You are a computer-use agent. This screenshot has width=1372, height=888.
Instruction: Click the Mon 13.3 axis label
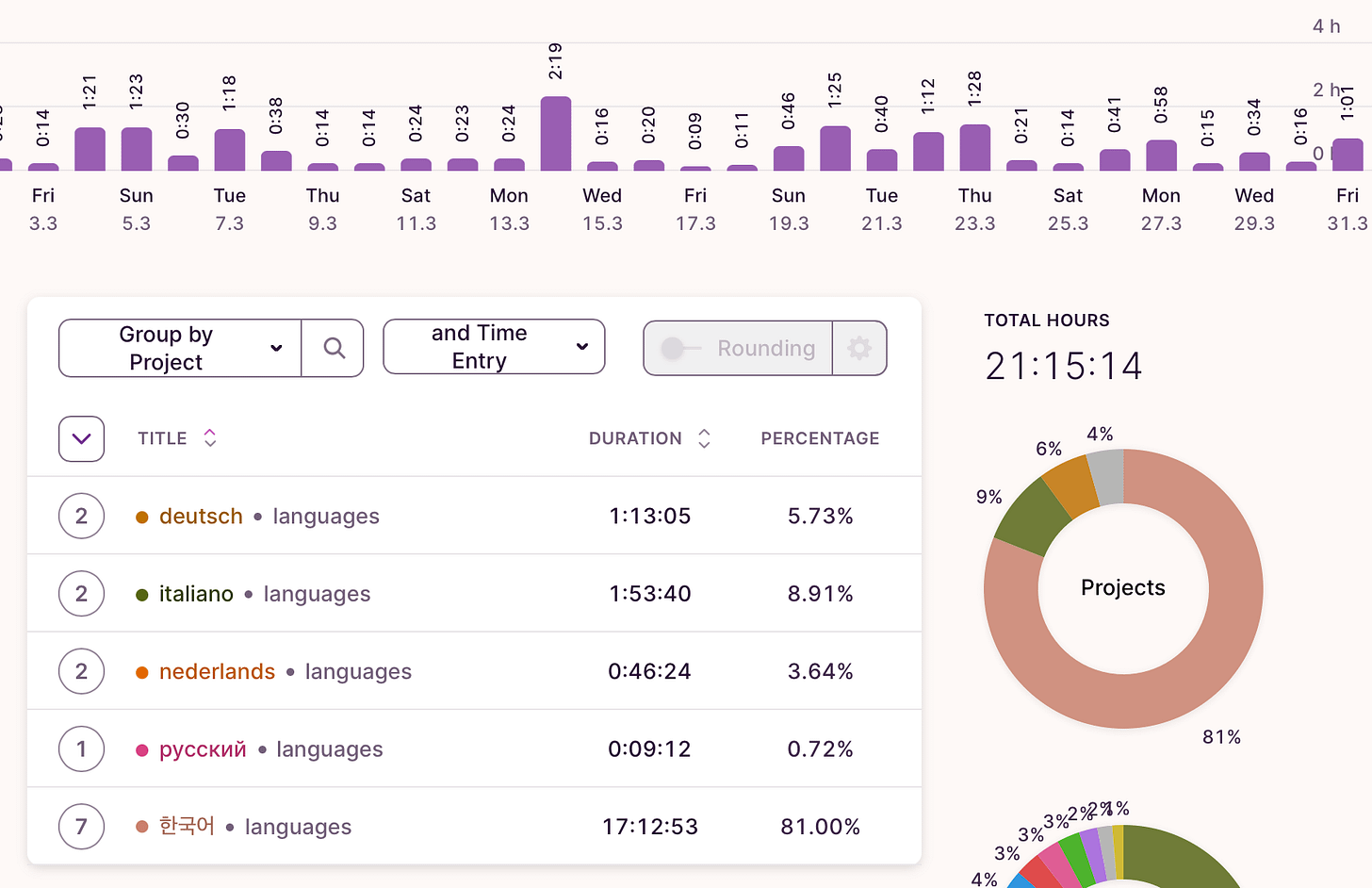click(x=509, y=209)
